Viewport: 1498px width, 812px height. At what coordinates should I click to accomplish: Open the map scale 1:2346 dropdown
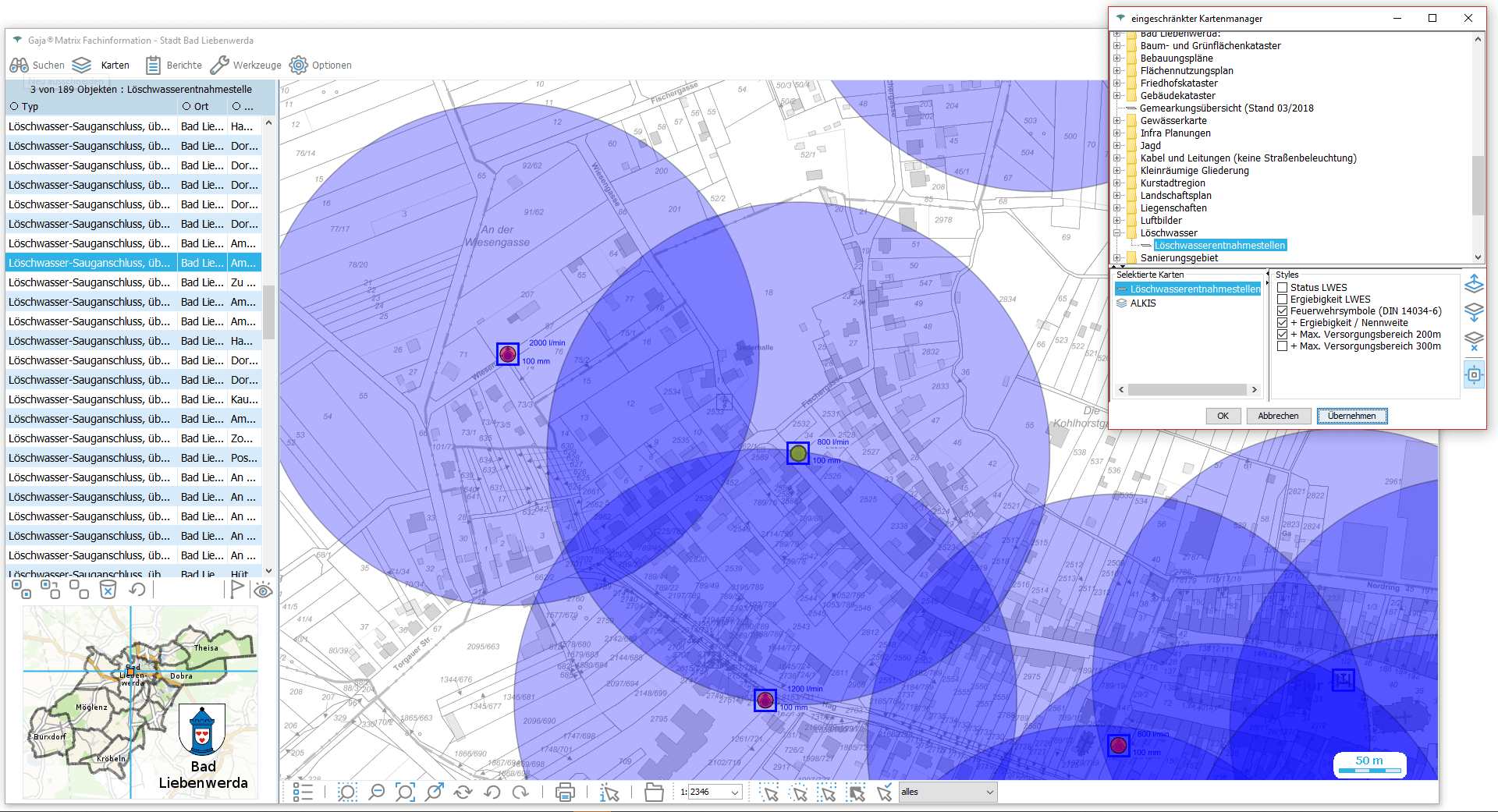pos(734,792)
